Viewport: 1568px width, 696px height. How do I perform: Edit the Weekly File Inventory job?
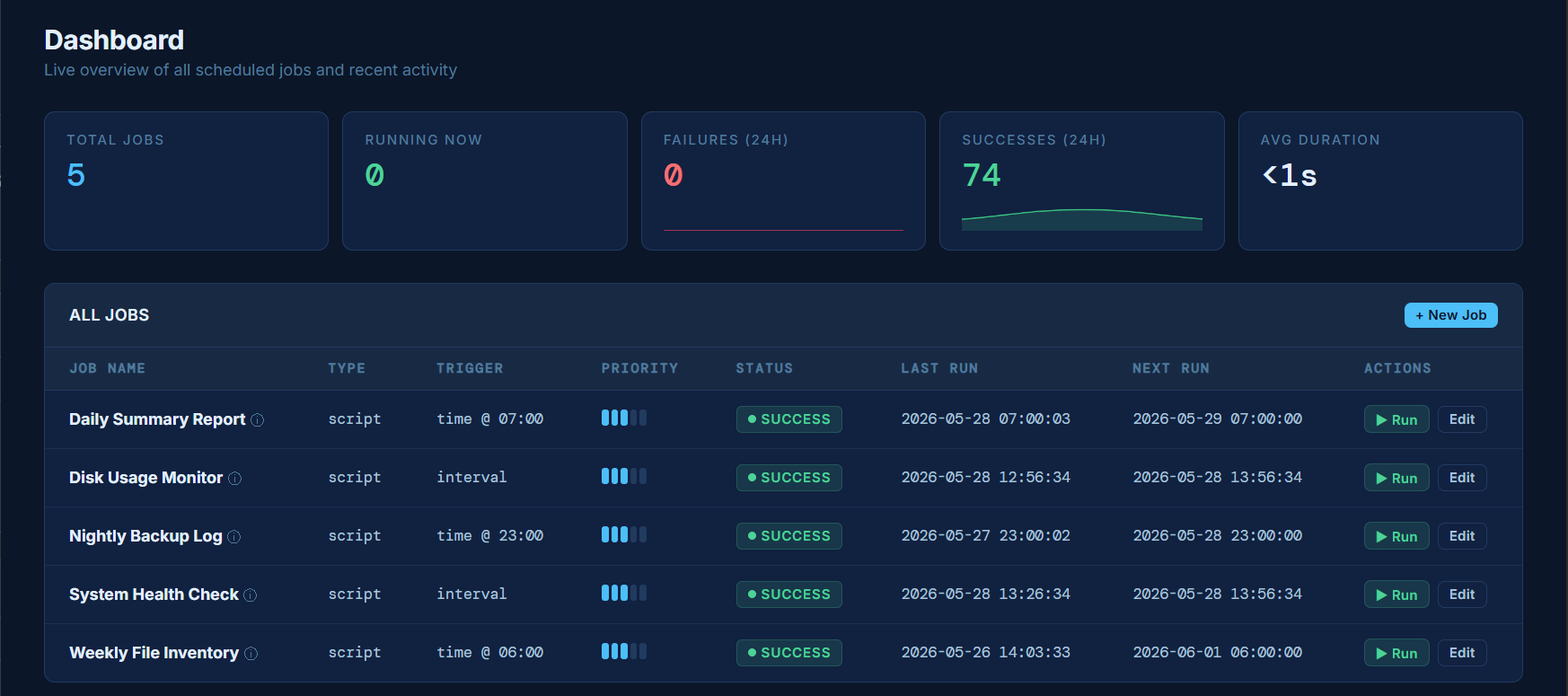(1462, 653)
